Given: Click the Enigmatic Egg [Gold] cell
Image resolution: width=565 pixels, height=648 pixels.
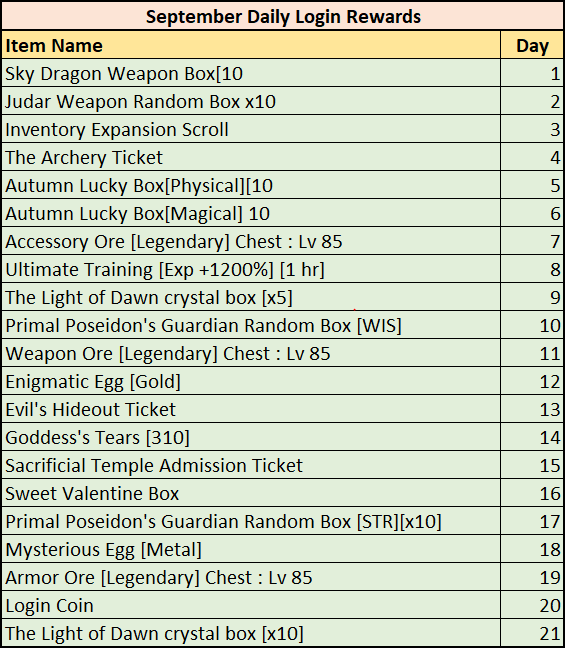Looking at the screenshot, I should pyautogui.click(x=251, y=381).
